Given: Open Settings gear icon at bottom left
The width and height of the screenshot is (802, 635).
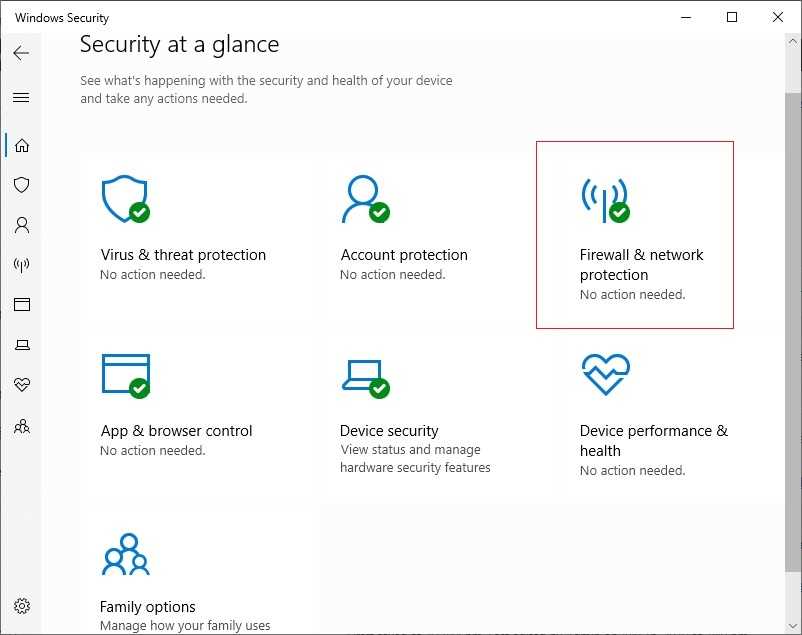Looking at the screenshot, I should (21, 606).
